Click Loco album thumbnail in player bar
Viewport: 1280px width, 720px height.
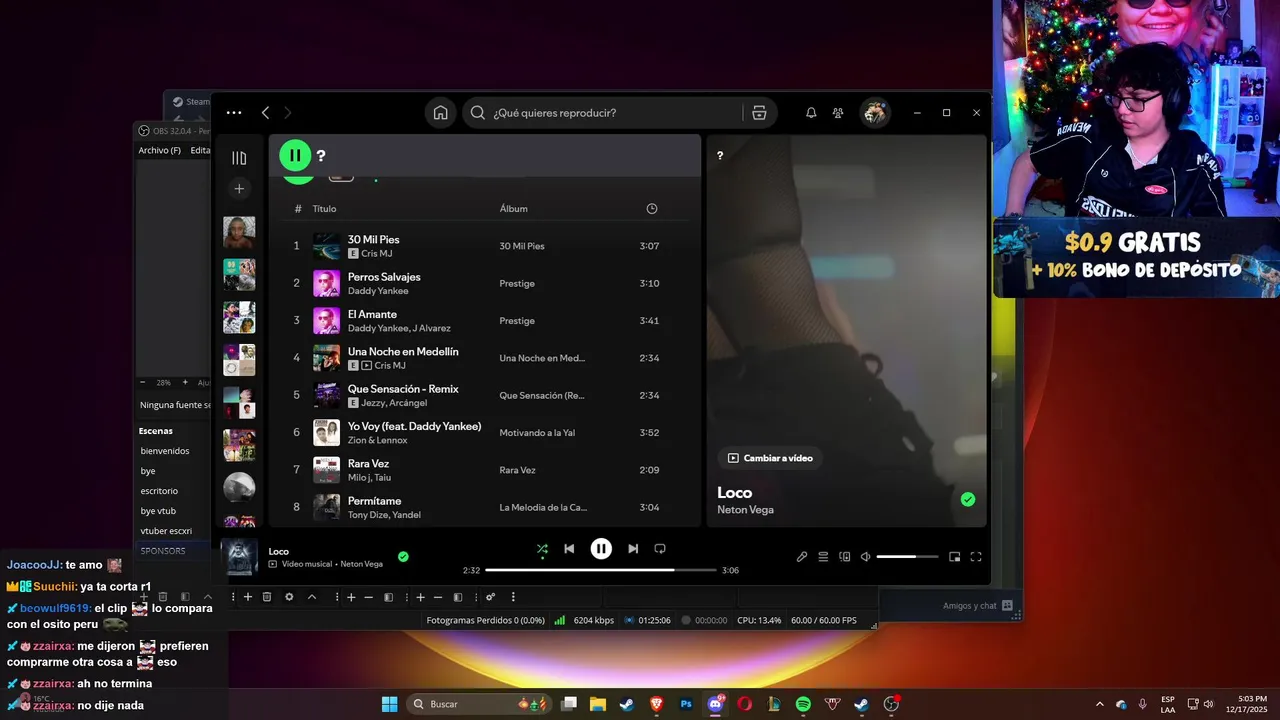click(x=240, y=557)
